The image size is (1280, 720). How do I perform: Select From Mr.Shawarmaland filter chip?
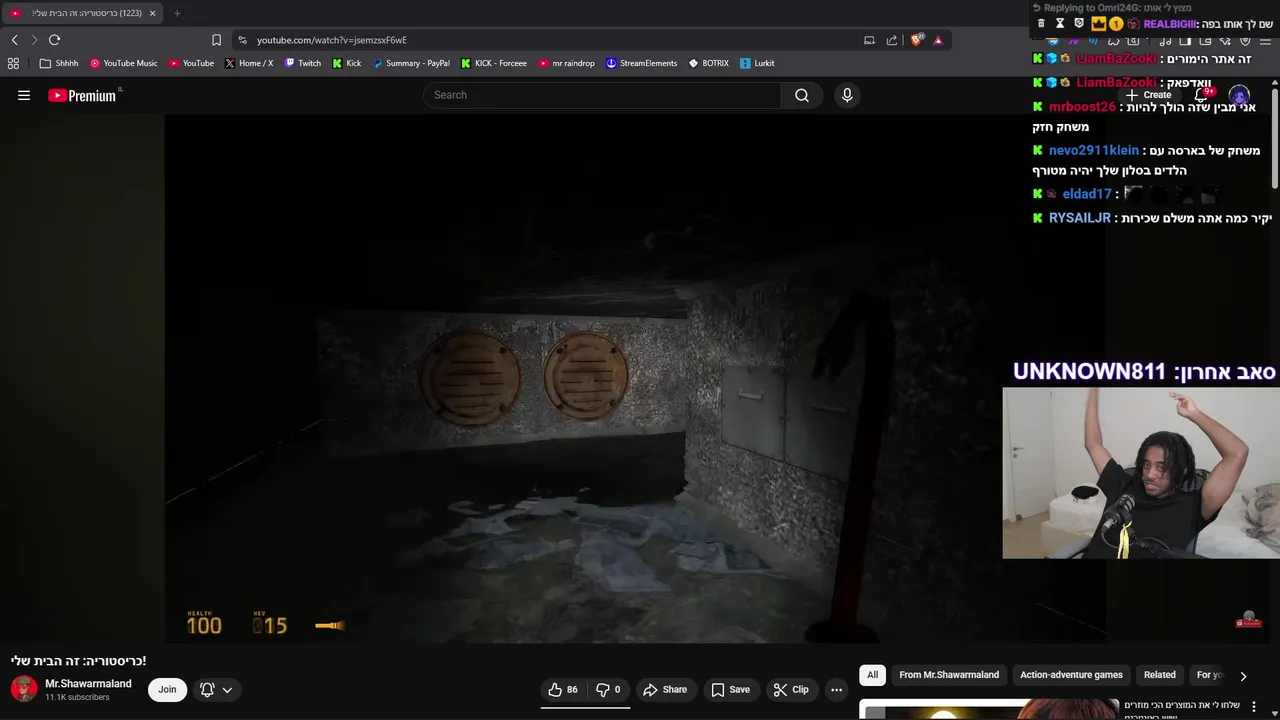[x=949, y=675]
